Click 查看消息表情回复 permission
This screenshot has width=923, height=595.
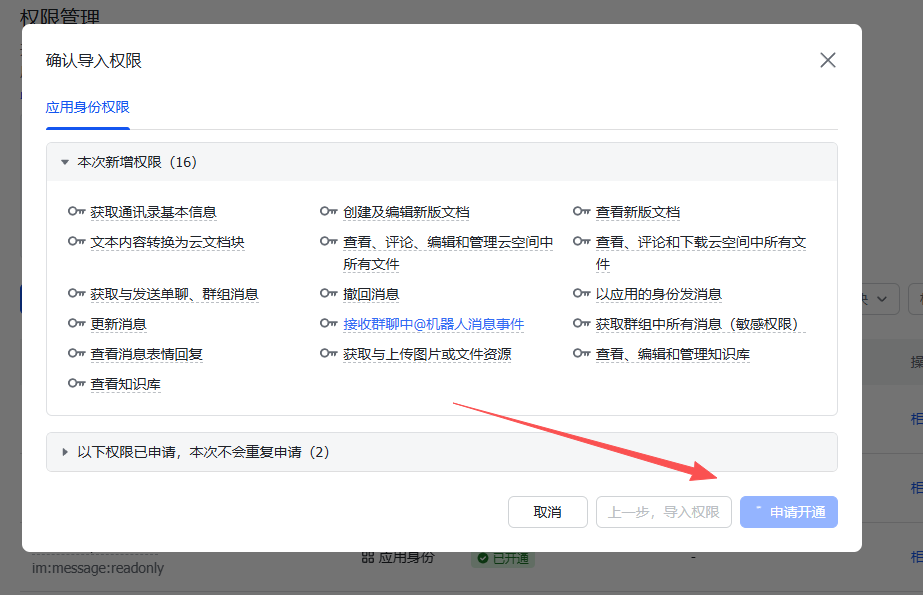pyautogui.click(x=147, y=354)
